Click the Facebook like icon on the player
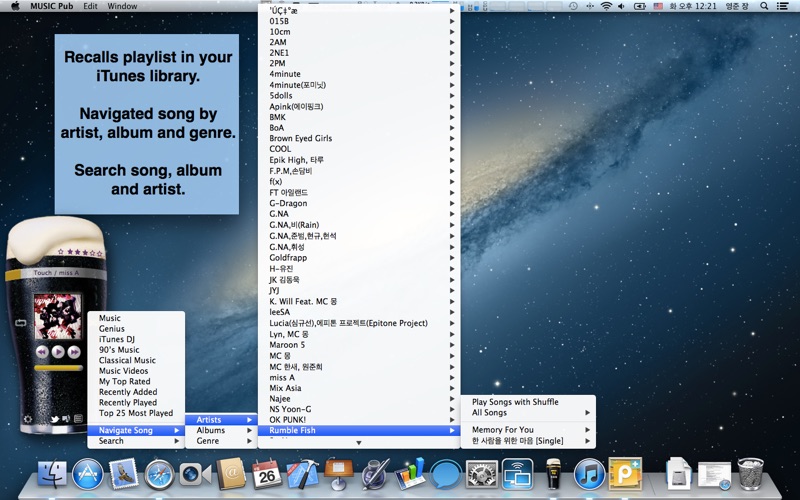The height and width of the screenshot is (500, 800). point(66,419)
